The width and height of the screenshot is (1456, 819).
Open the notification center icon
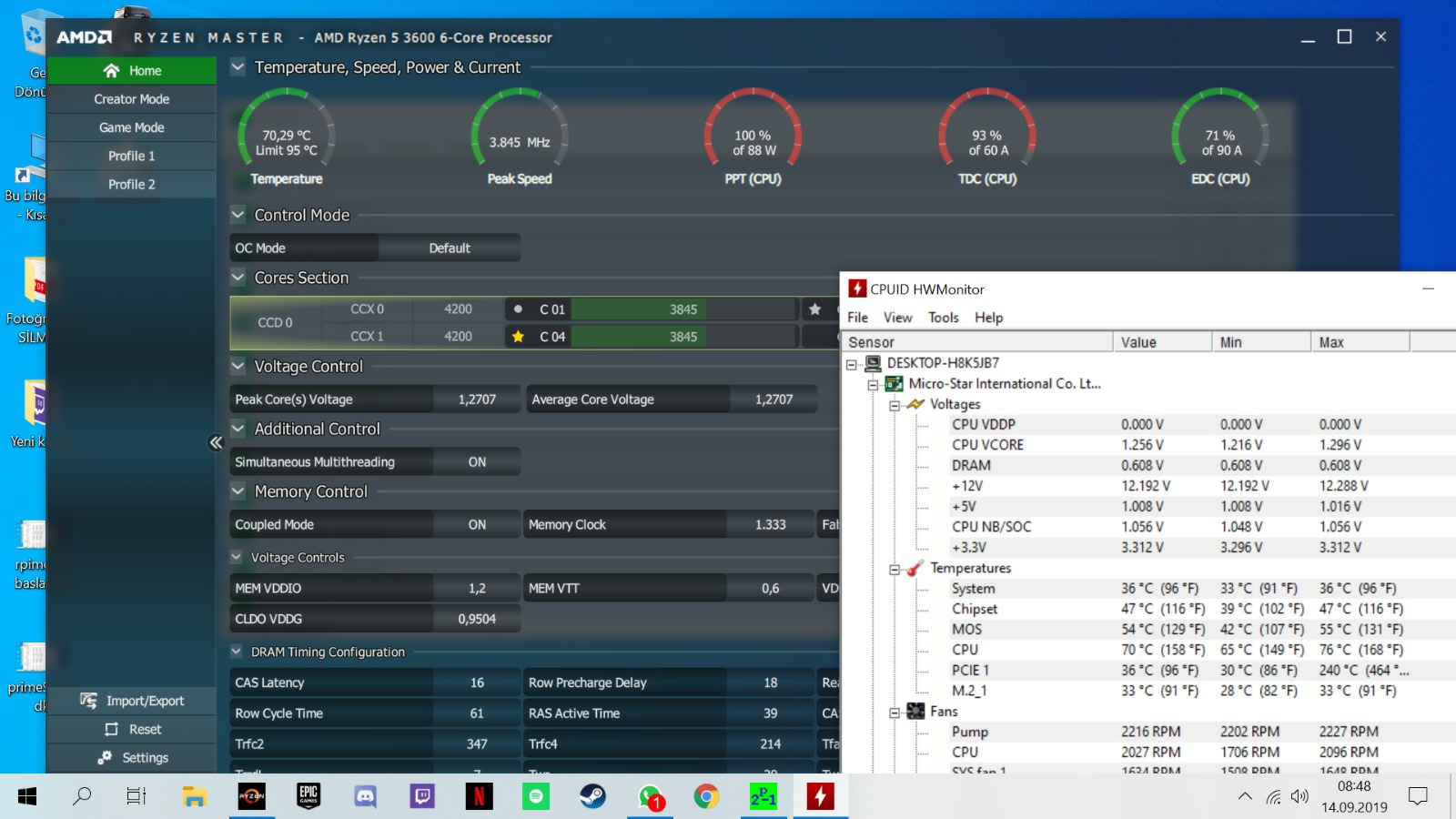(1418, 797)
